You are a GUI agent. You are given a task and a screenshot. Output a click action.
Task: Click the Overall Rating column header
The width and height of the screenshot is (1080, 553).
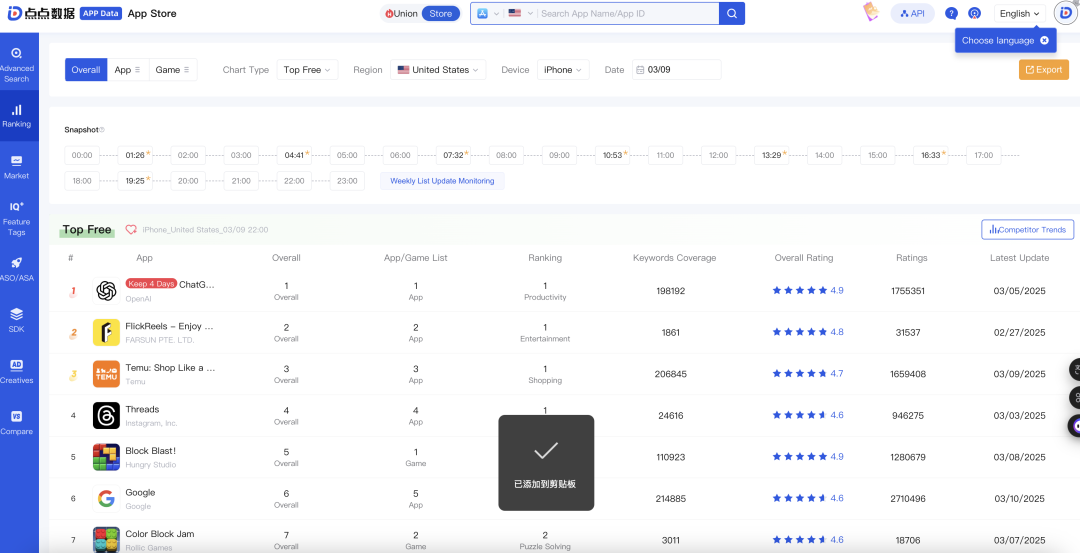[804, 258]
